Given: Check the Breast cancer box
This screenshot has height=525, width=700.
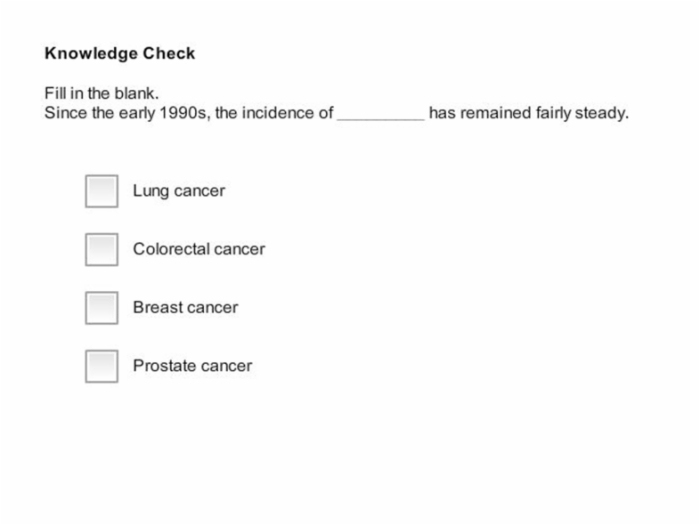Looking at the screenshot, I should [x=102, y=308].
